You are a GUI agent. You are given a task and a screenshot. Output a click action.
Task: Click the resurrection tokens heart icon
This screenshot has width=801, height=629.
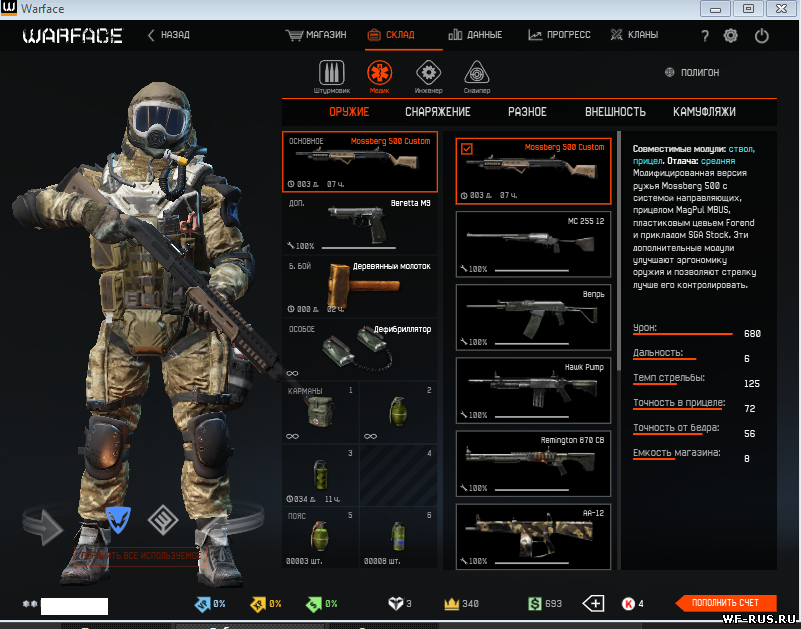[395, 604]
